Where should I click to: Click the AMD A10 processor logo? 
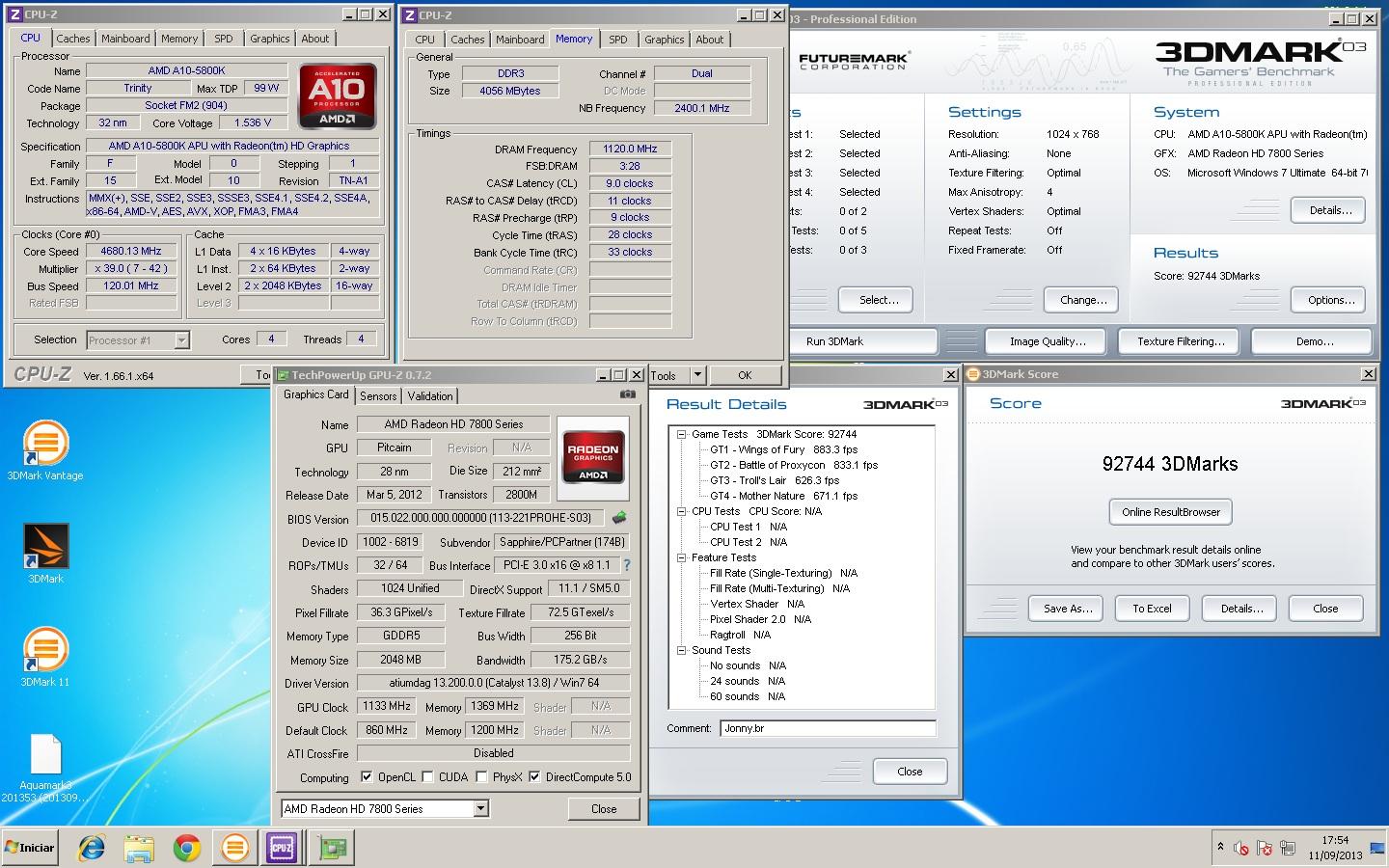[337, 96]
